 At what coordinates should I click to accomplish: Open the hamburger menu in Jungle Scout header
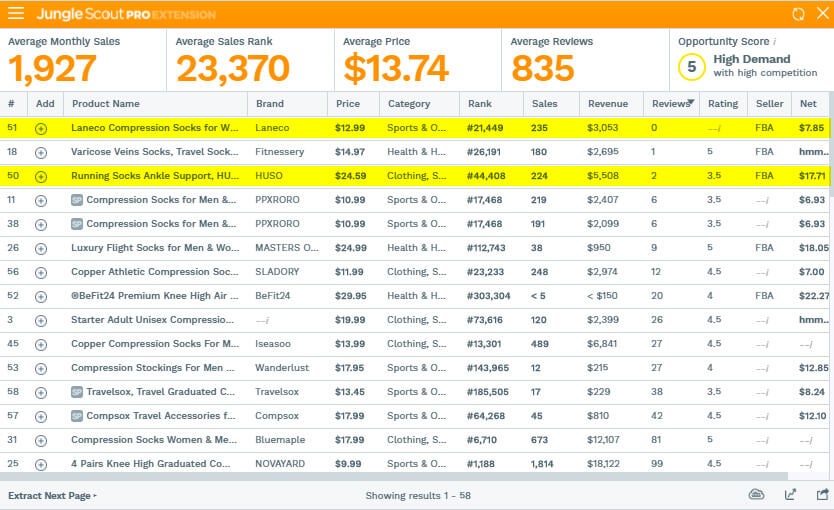pyautogui.click(x=16, y=13)
